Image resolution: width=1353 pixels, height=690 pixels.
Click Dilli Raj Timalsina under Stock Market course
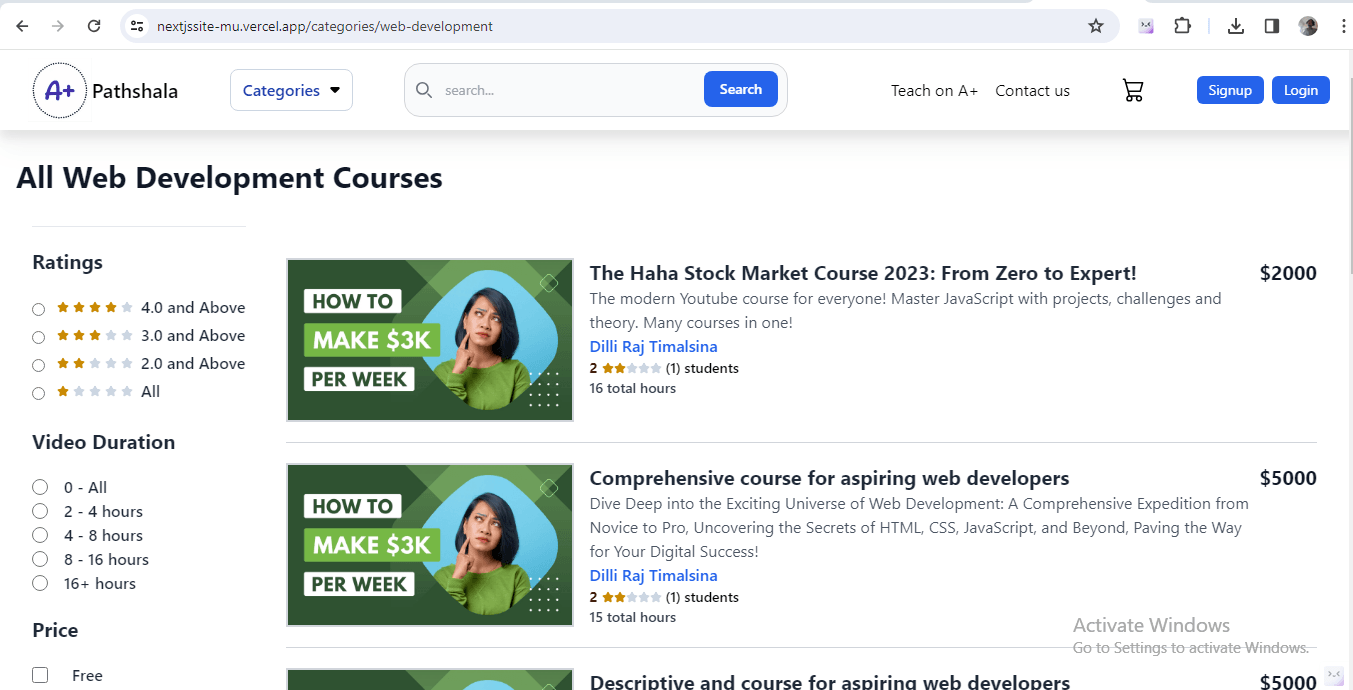653,347
